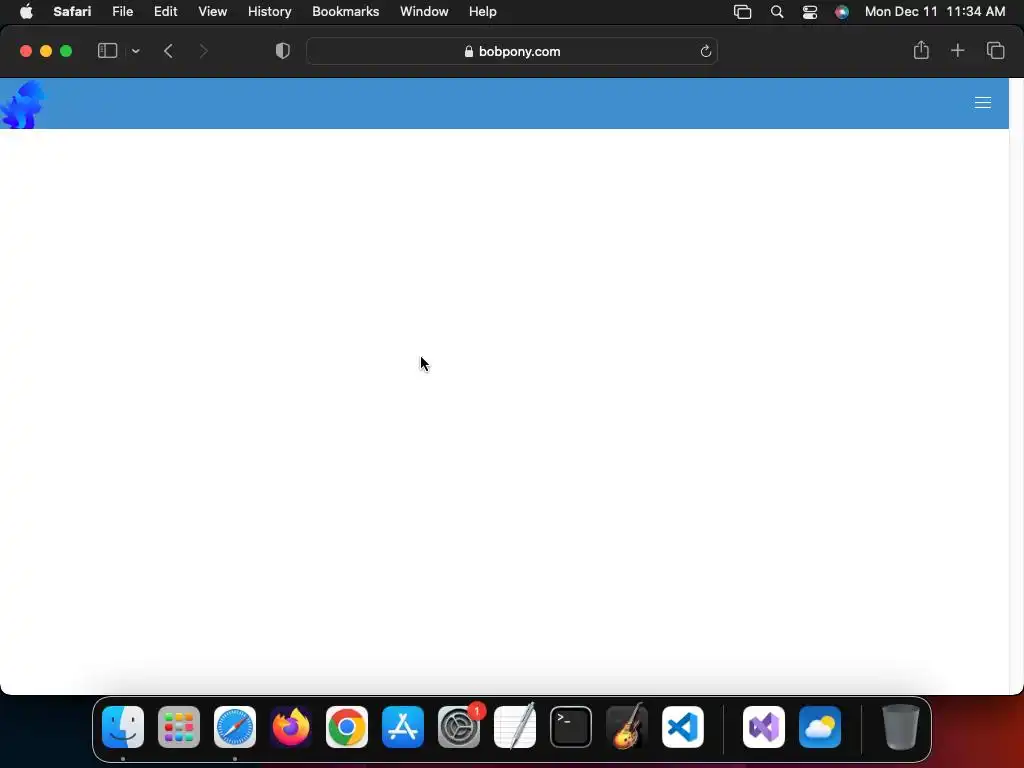Viewport: 1024px width, 768px height.
Task: Open Finder from the Dock
Action: (x=123, y=727)
